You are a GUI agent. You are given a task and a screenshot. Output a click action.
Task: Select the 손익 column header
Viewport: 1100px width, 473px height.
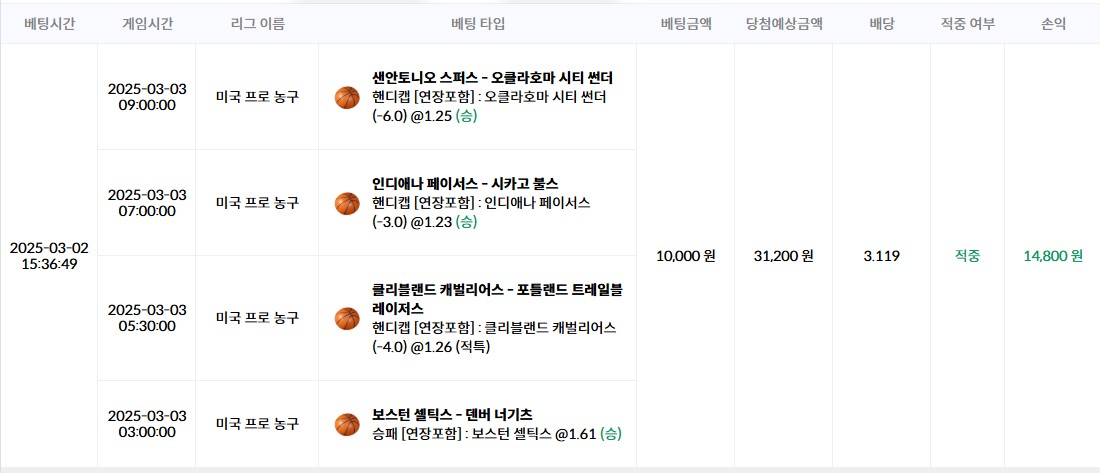tap(1053, 24)
